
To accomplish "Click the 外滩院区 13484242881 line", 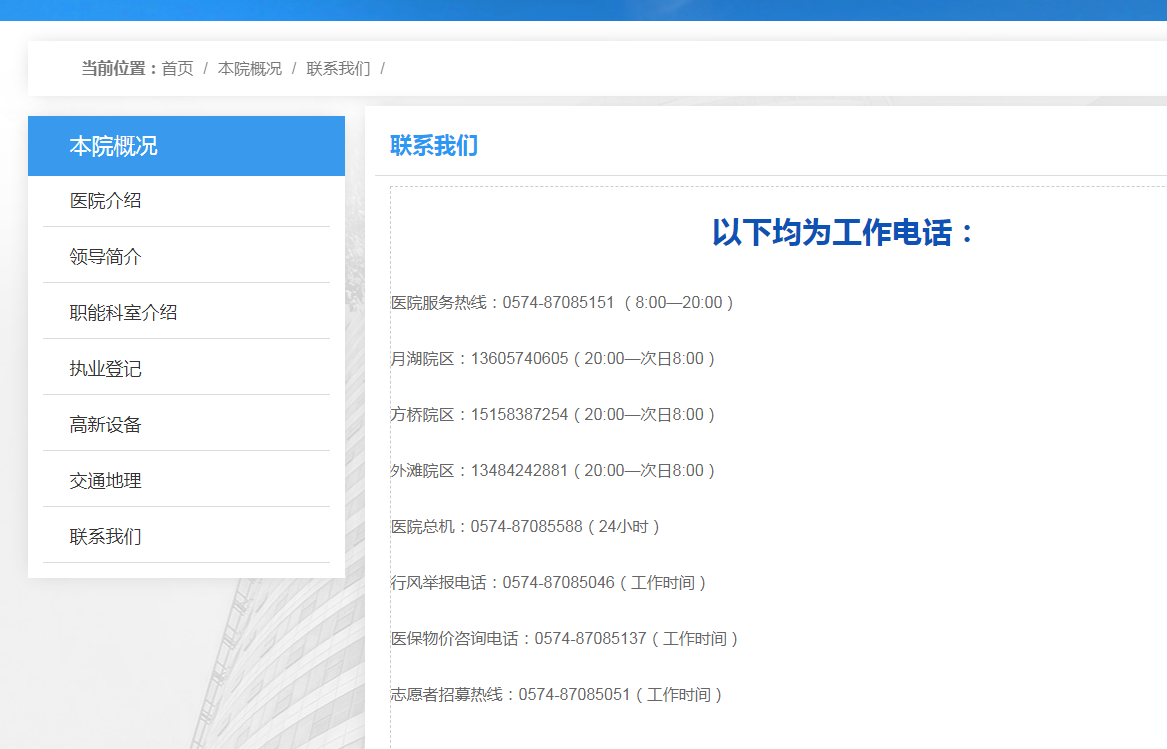I will pos(553,471).
